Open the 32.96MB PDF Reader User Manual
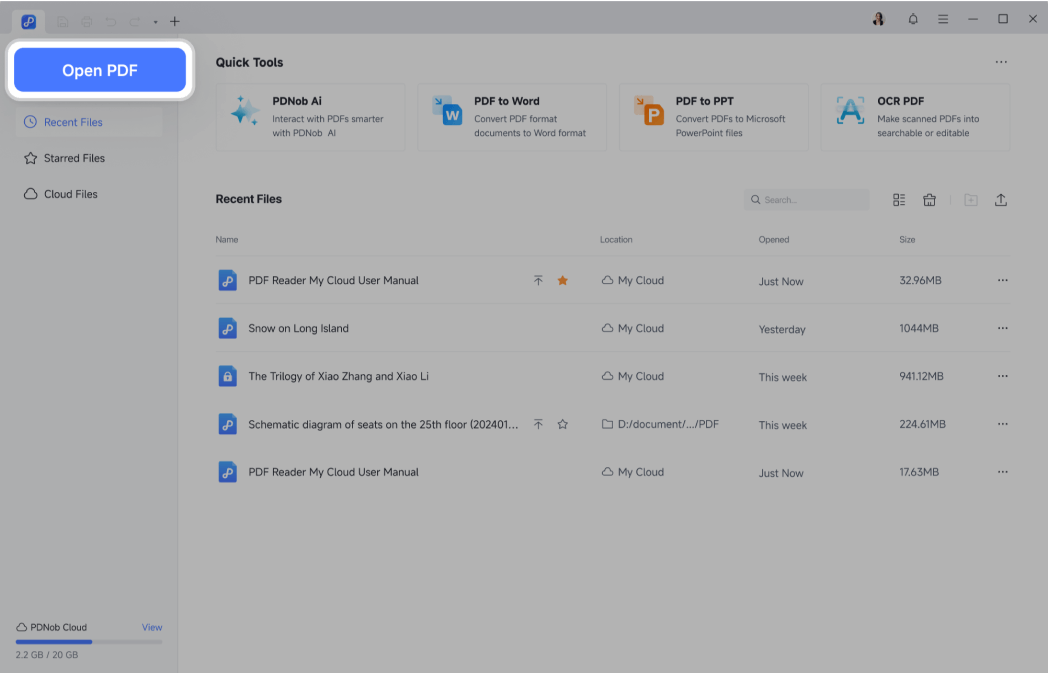1048x673 pixels. [x=333, y=281]
